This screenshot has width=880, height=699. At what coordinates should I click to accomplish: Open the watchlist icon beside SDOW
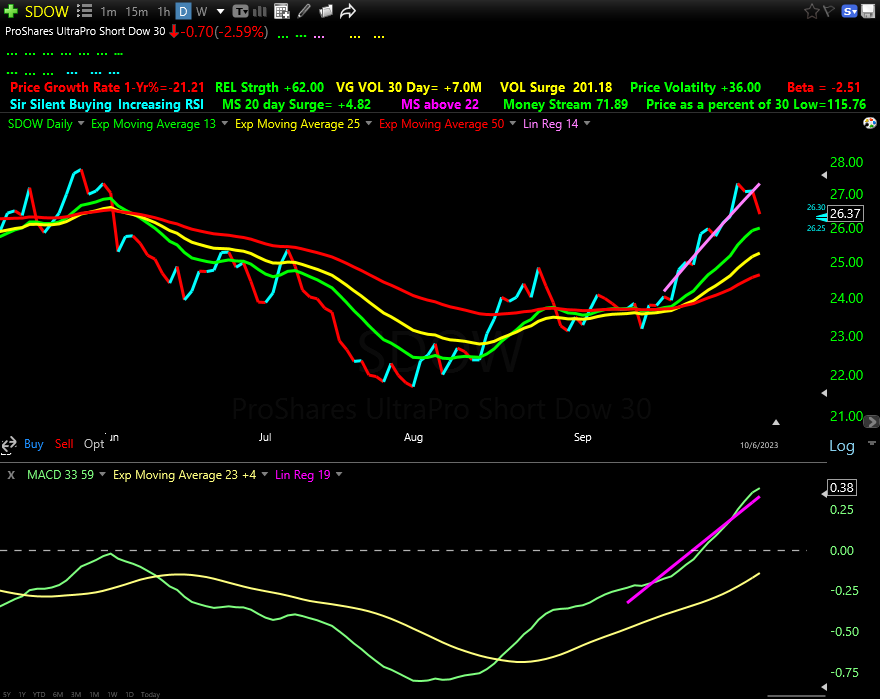pyautogui.click(x=83, y=12)
